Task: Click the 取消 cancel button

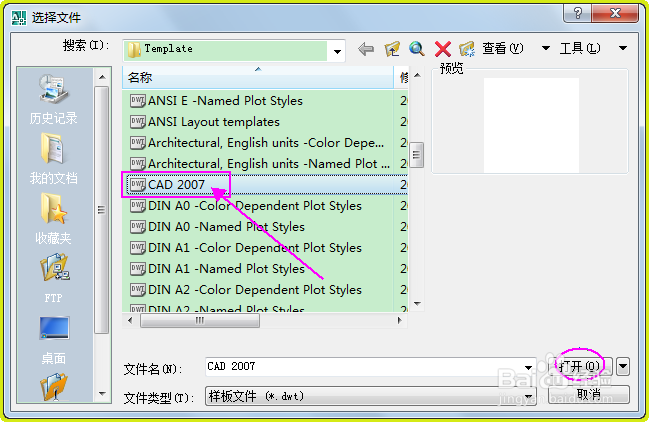Action: tap(589, 394)
